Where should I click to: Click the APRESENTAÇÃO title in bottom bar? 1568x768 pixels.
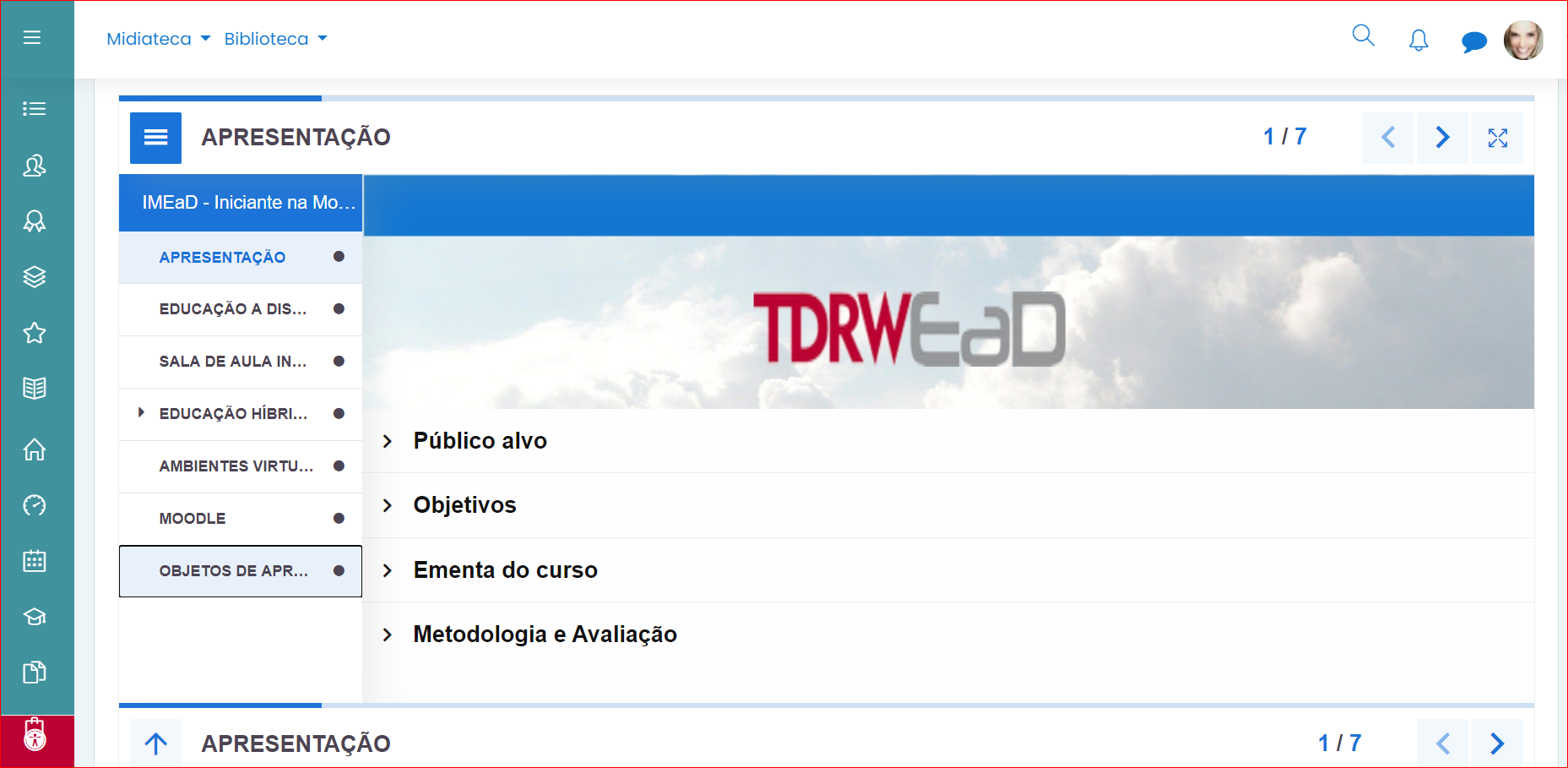[296, 743]
